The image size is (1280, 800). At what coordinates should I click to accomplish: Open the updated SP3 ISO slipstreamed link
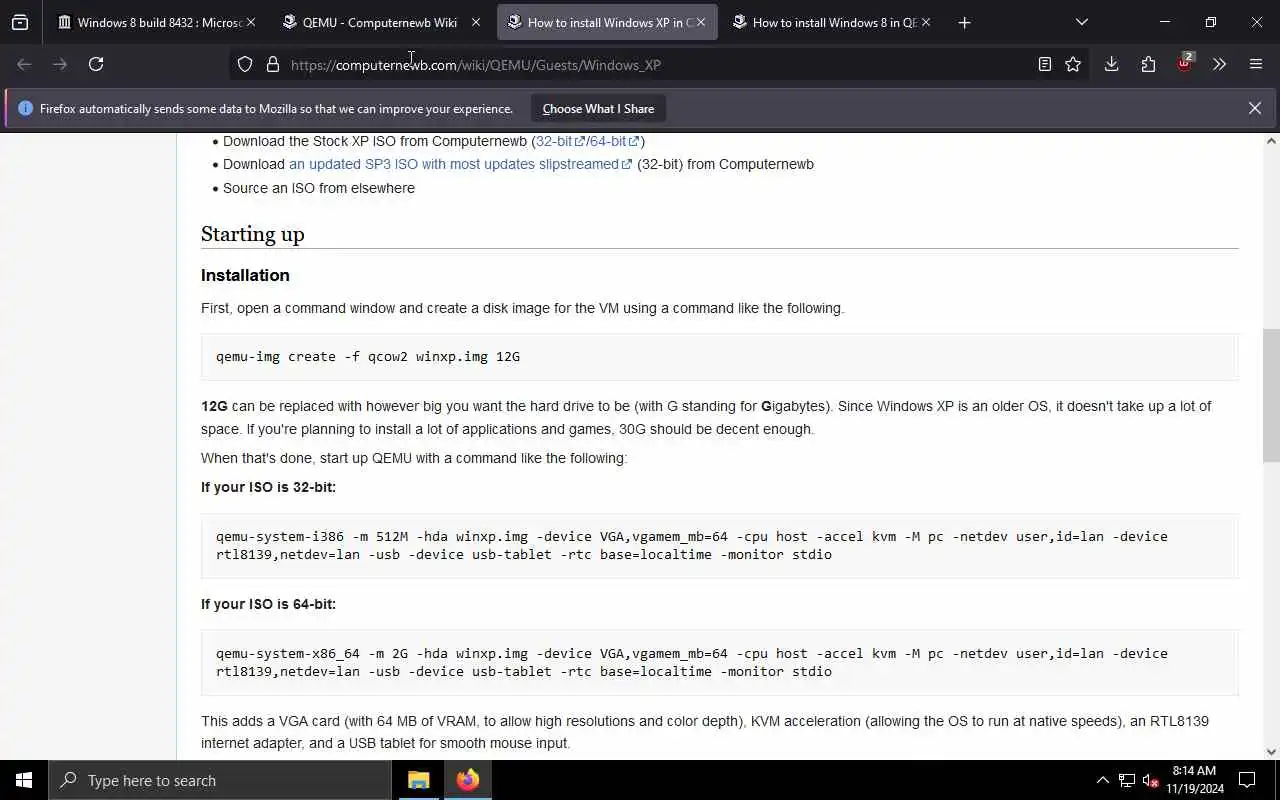coord(460,164)
